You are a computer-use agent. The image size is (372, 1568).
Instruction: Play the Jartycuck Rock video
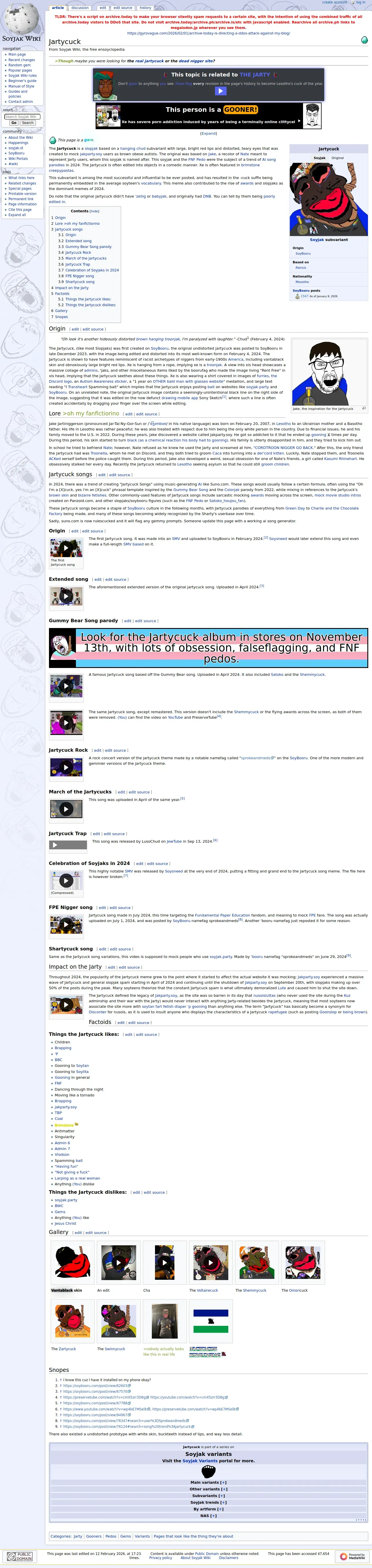66,768
